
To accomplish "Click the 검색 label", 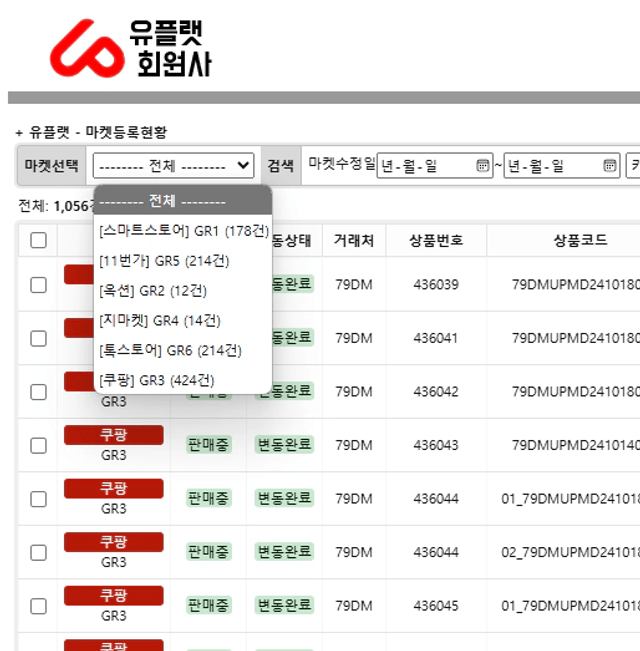I will [281, 166].
